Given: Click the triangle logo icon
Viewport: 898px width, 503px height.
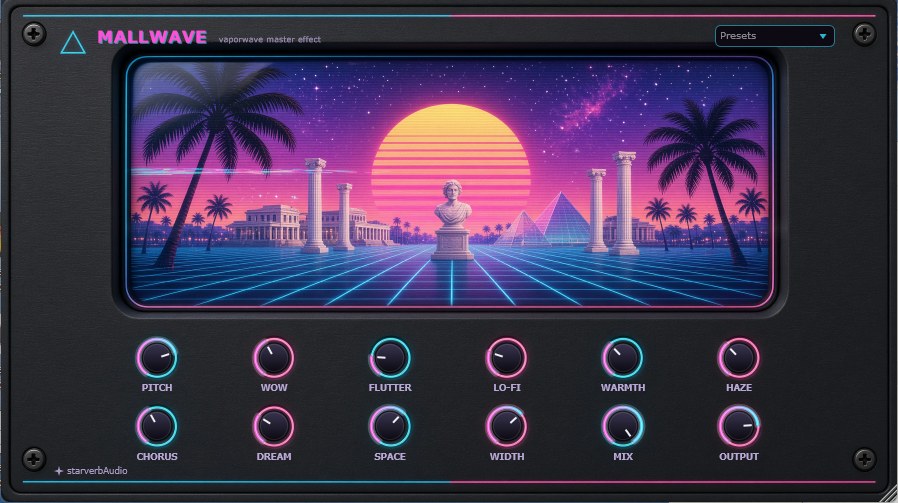Looking at the screenshot, I should tap(73, 43).
